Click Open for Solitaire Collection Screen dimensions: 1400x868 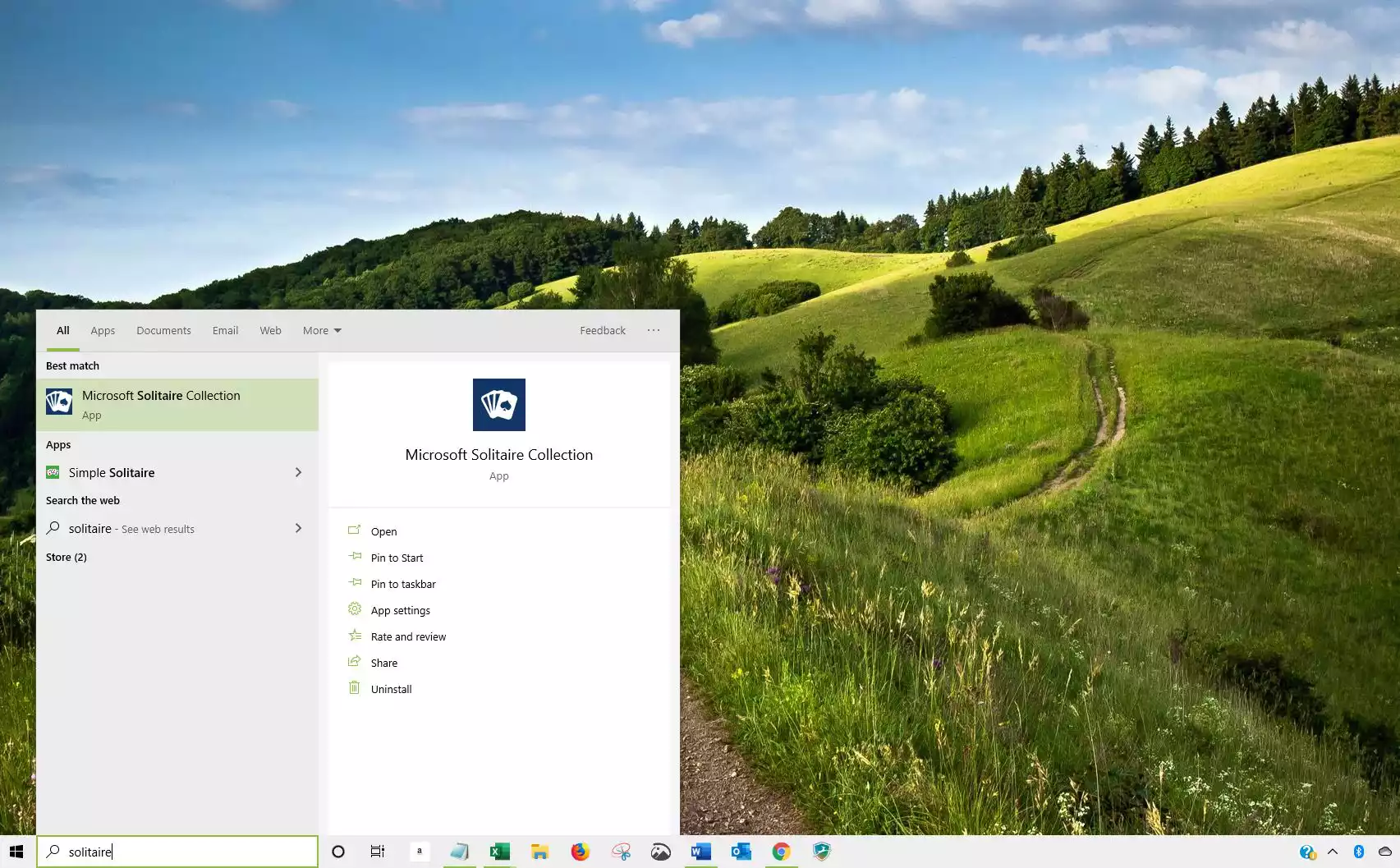[383, 531]
